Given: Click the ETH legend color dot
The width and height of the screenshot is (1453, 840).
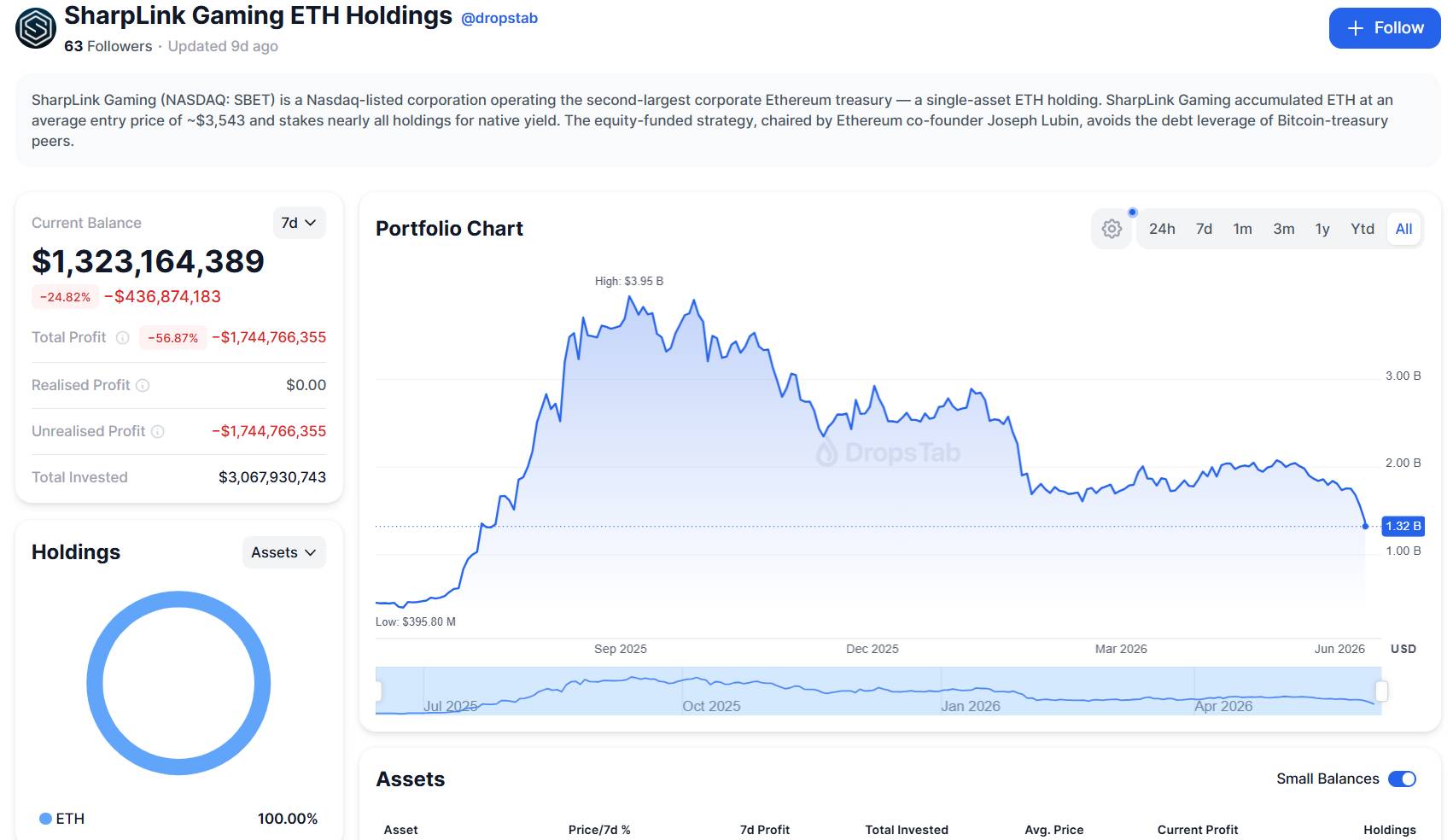Looking at the screenshot, I should pos(46,819).
